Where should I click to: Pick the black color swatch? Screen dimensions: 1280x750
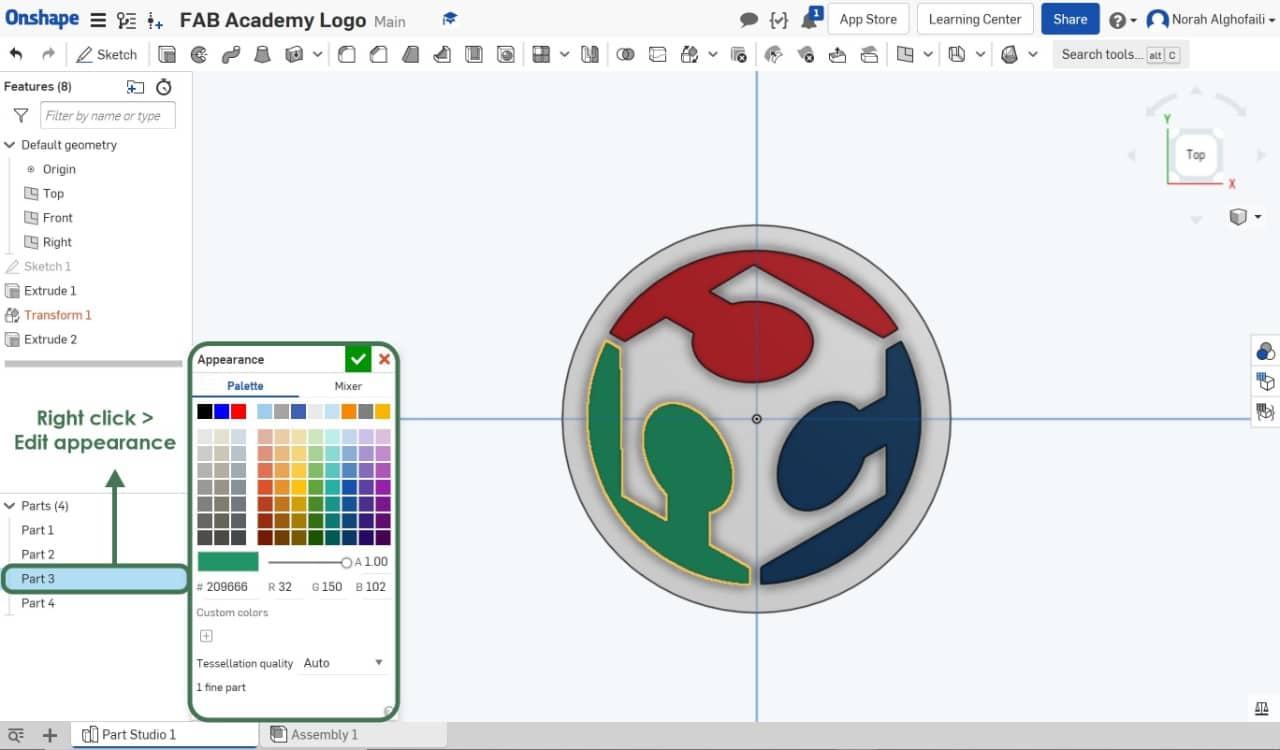point(204,411)
